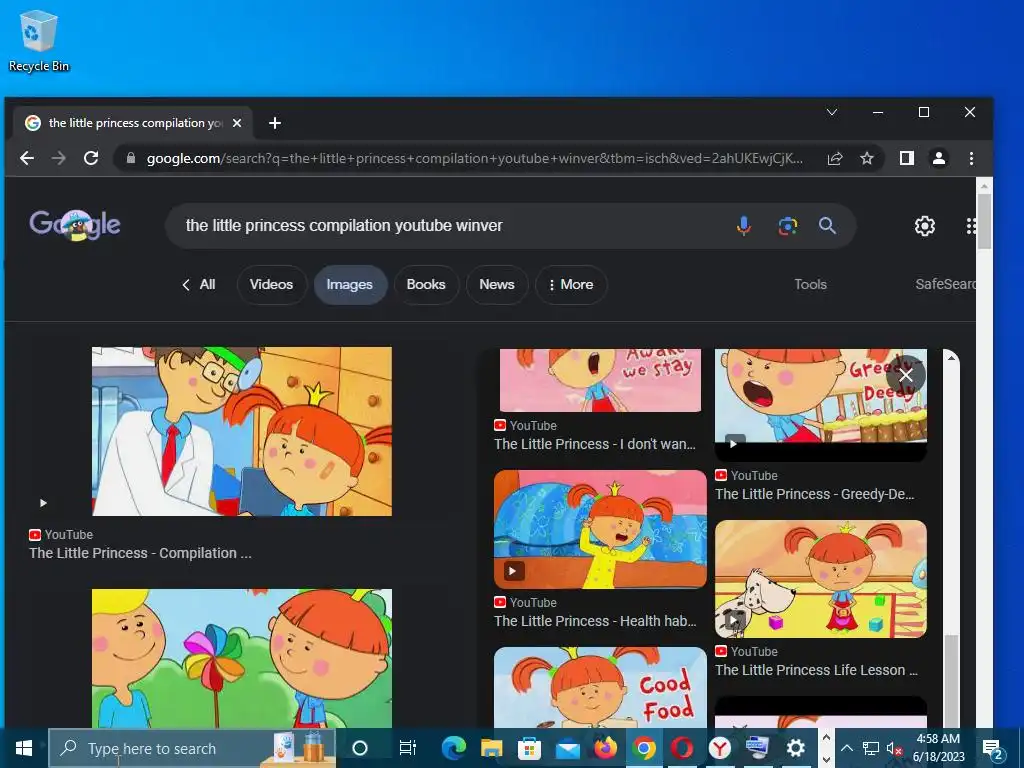Click YouTube source above Greedy-De title
1024x768 pixels.
coord(746,476)
